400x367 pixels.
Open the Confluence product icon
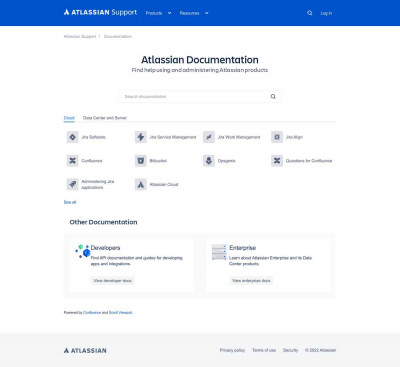click(x=72, y=161)
